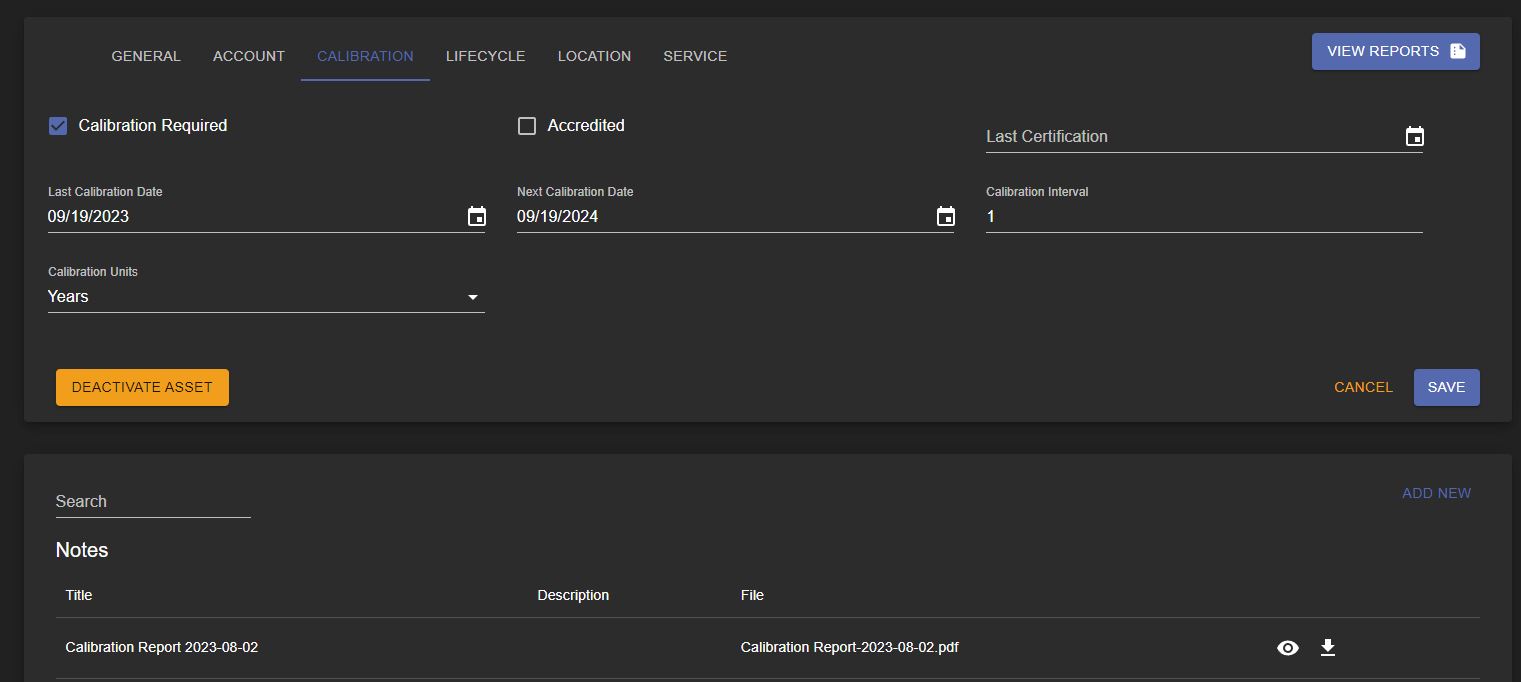Preview the Calibration Report 2023-08-02 note
This screenshot has height=682, width=1521.
pos(1288,647)
